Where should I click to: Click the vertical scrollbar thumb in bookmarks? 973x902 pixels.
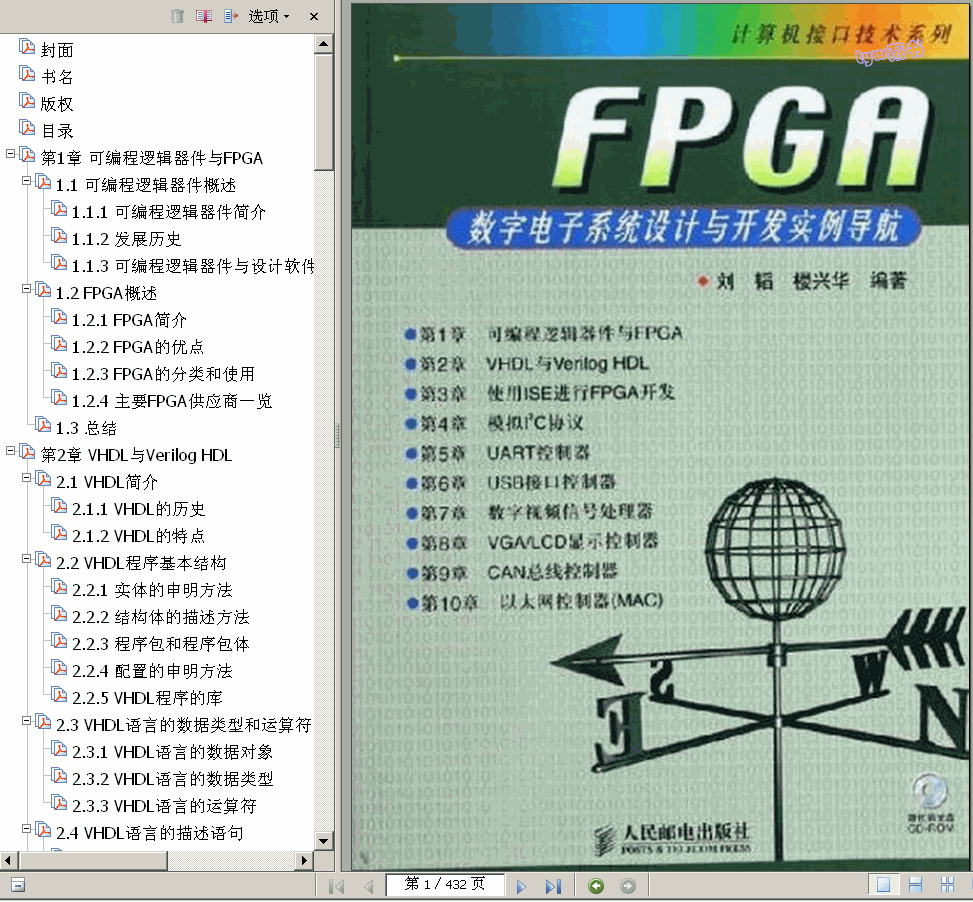click(323, 112)
